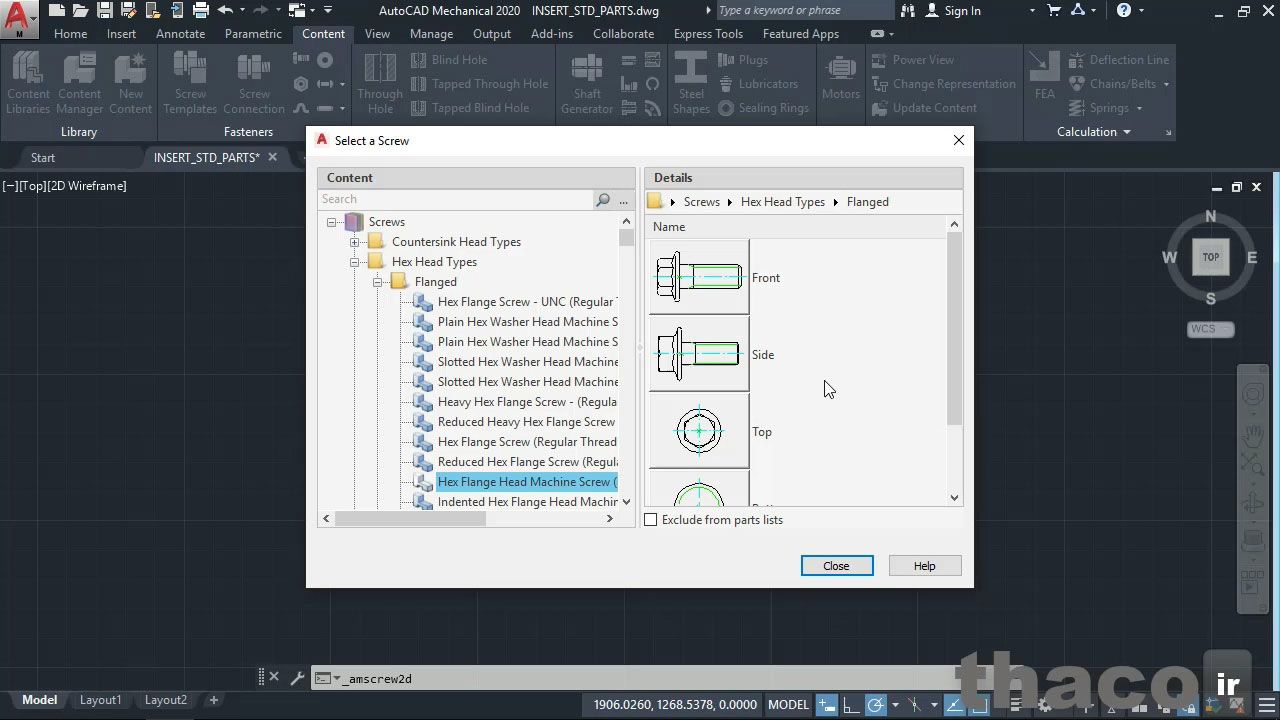Click Update Content in ribbon
Image resolution: width=1280 pixels, height=720 pixels.
point(924,107)
